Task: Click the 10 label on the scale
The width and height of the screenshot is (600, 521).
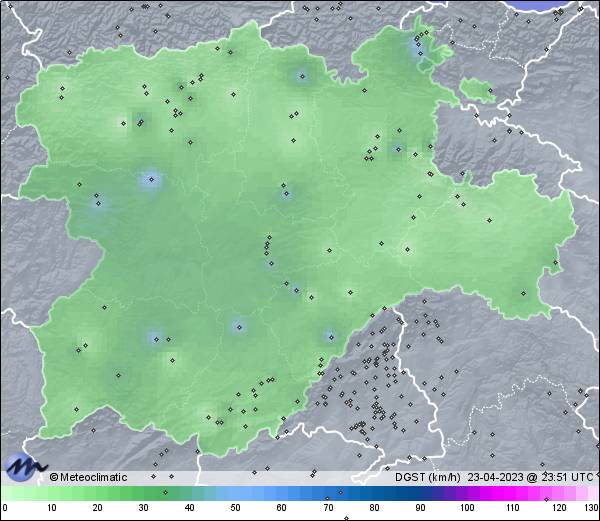Action: click(x=52, y=508)
